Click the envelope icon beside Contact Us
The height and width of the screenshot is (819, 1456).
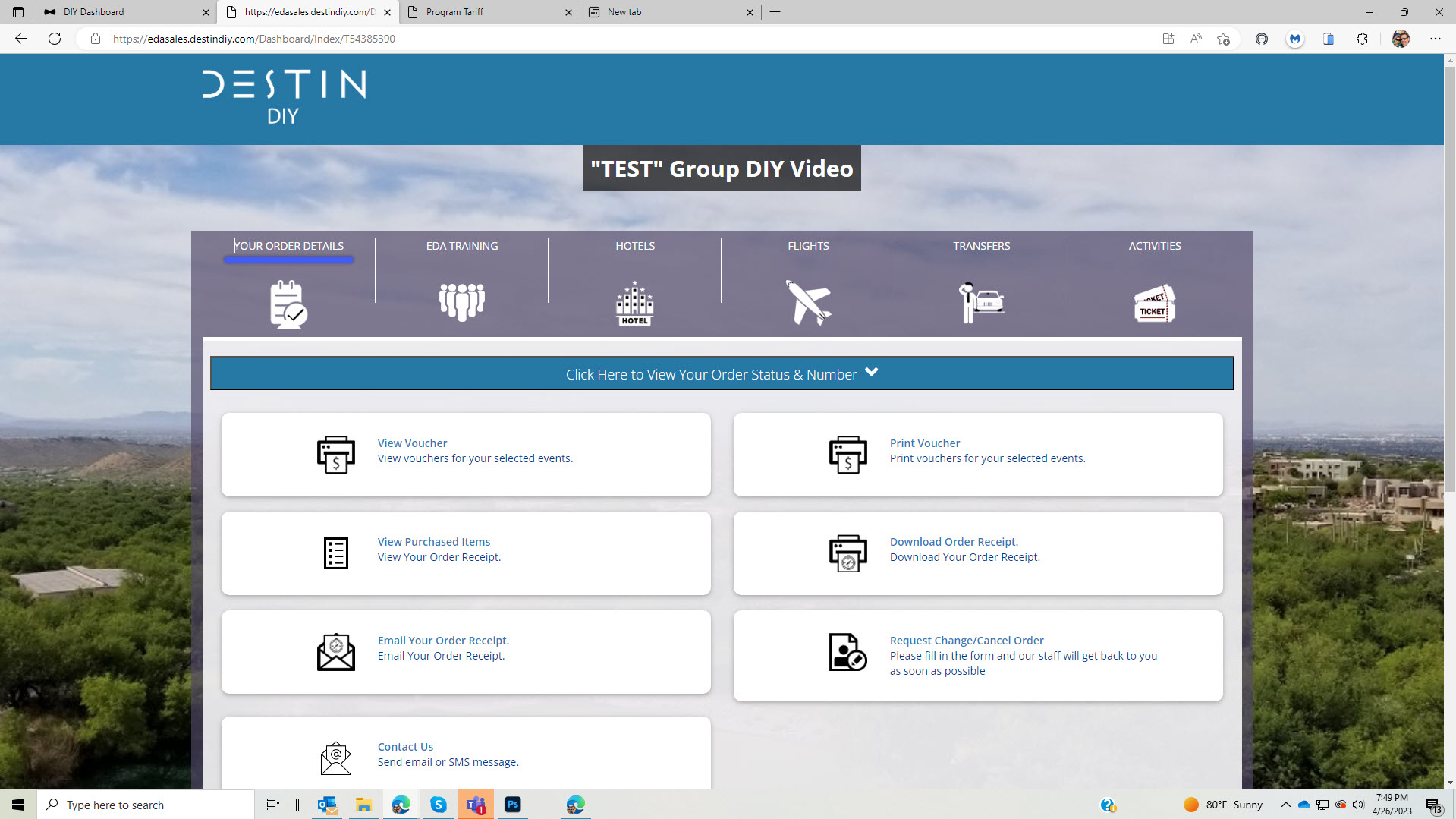[x=336, y=758]
